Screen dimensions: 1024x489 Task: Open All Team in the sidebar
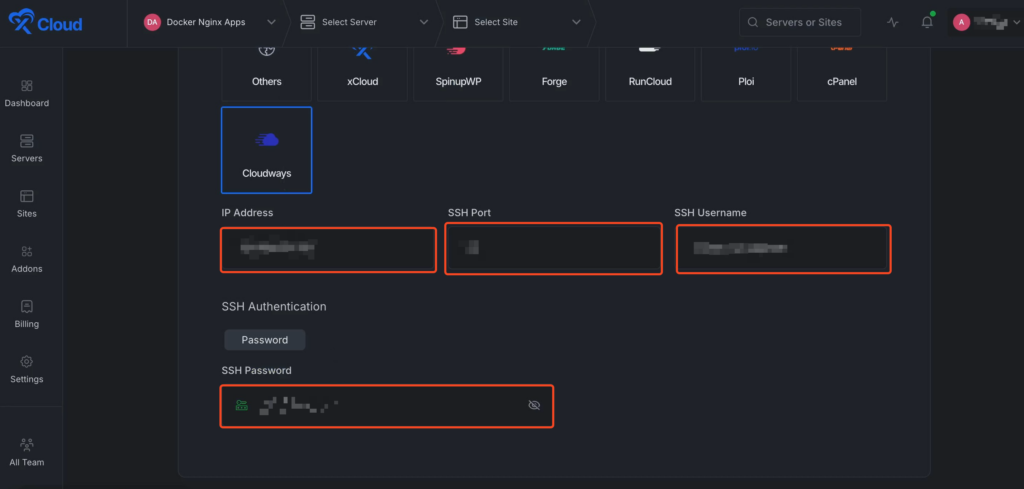[27, 452]
